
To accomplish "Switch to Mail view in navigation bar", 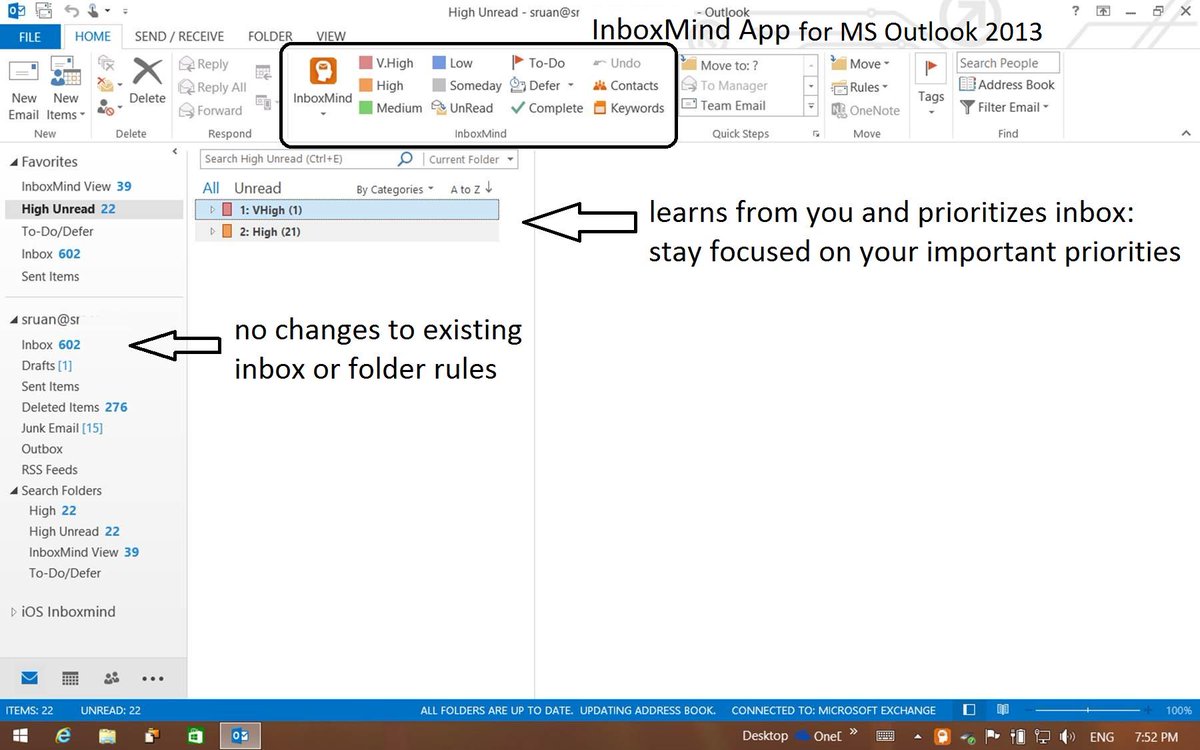I will coord(29,678).
